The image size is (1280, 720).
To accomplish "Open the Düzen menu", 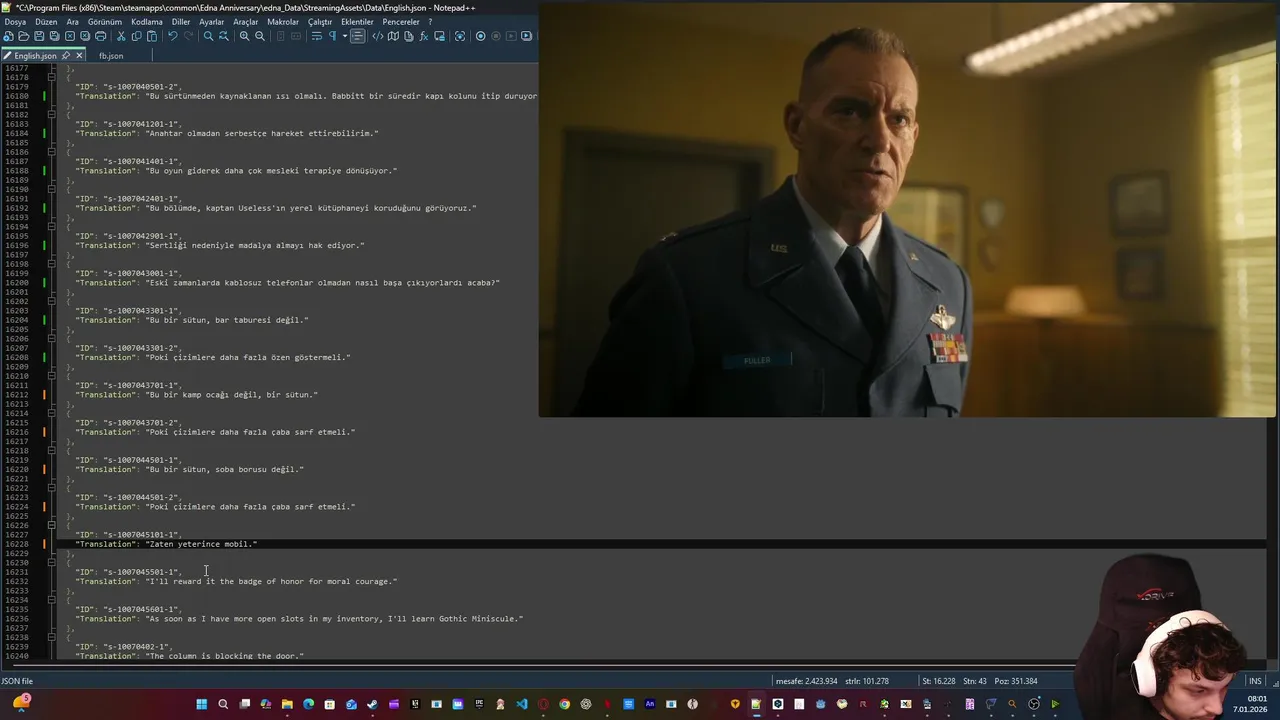I will 46,22.
